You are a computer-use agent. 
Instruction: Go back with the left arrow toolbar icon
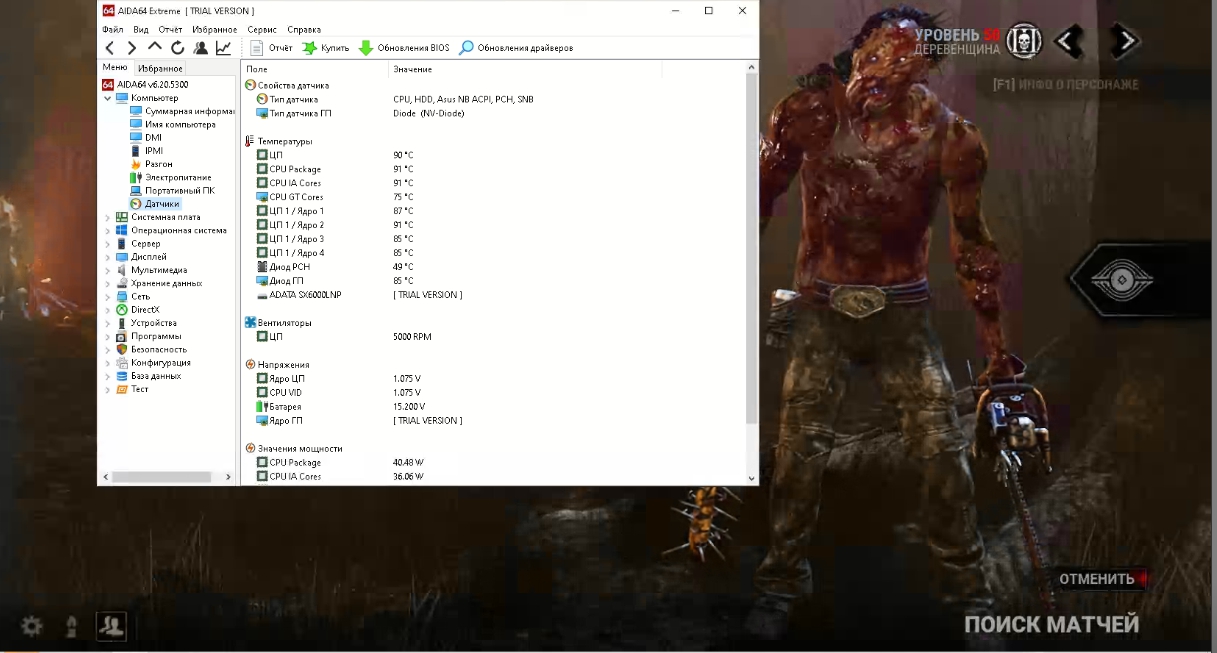point(110,47)
